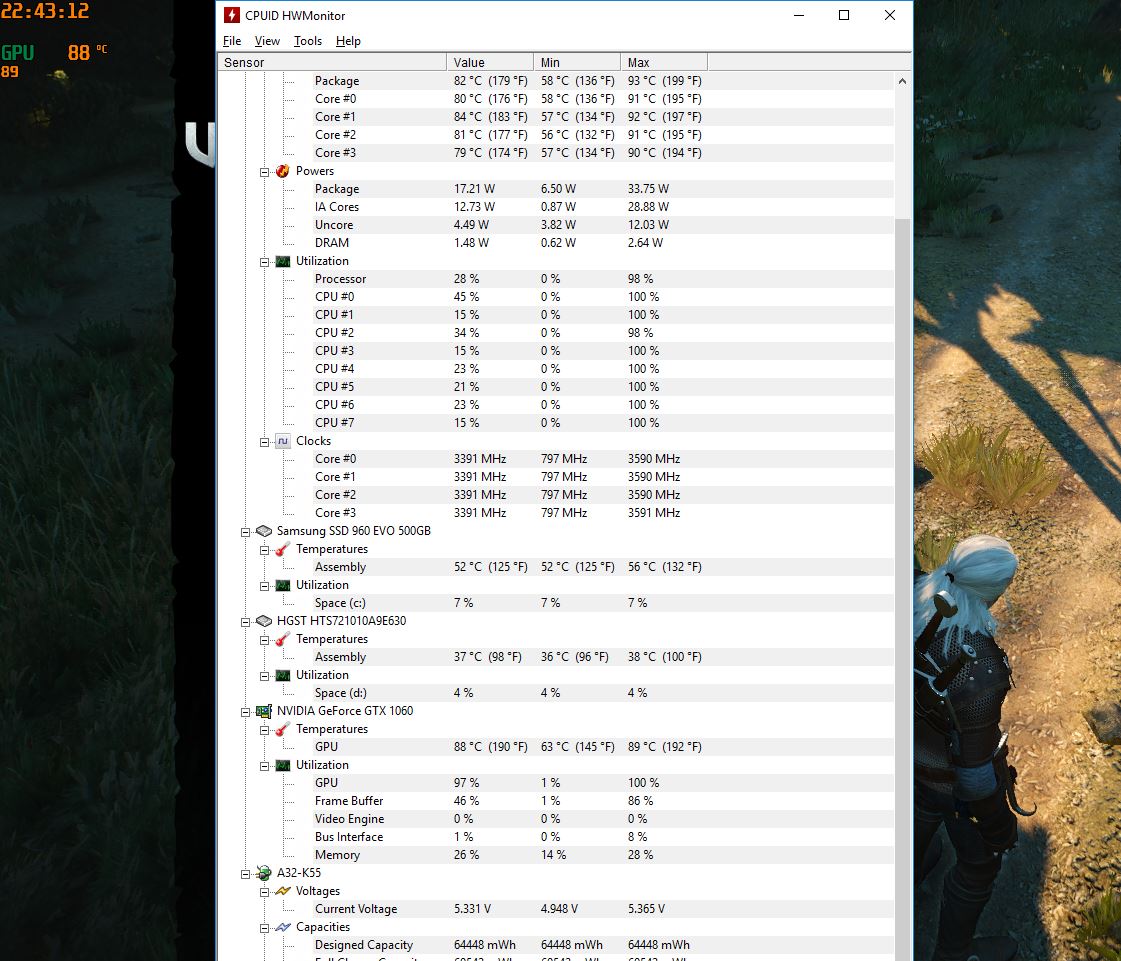Image resolution: width=1121 pixels, height=961 pixels.
Task: Open the Help menu
Action: [x=348, y=41]
